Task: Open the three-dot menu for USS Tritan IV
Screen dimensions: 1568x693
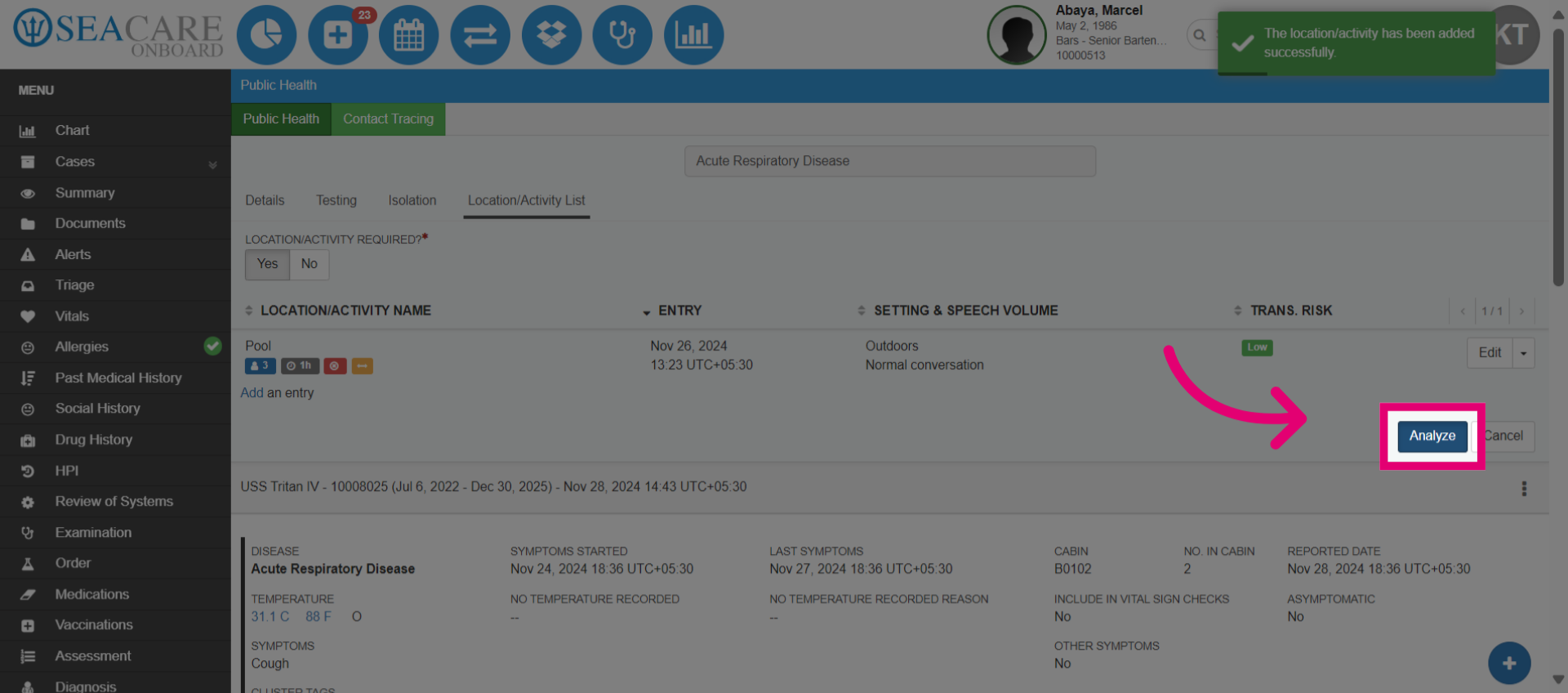Action: click(1524, 489)
